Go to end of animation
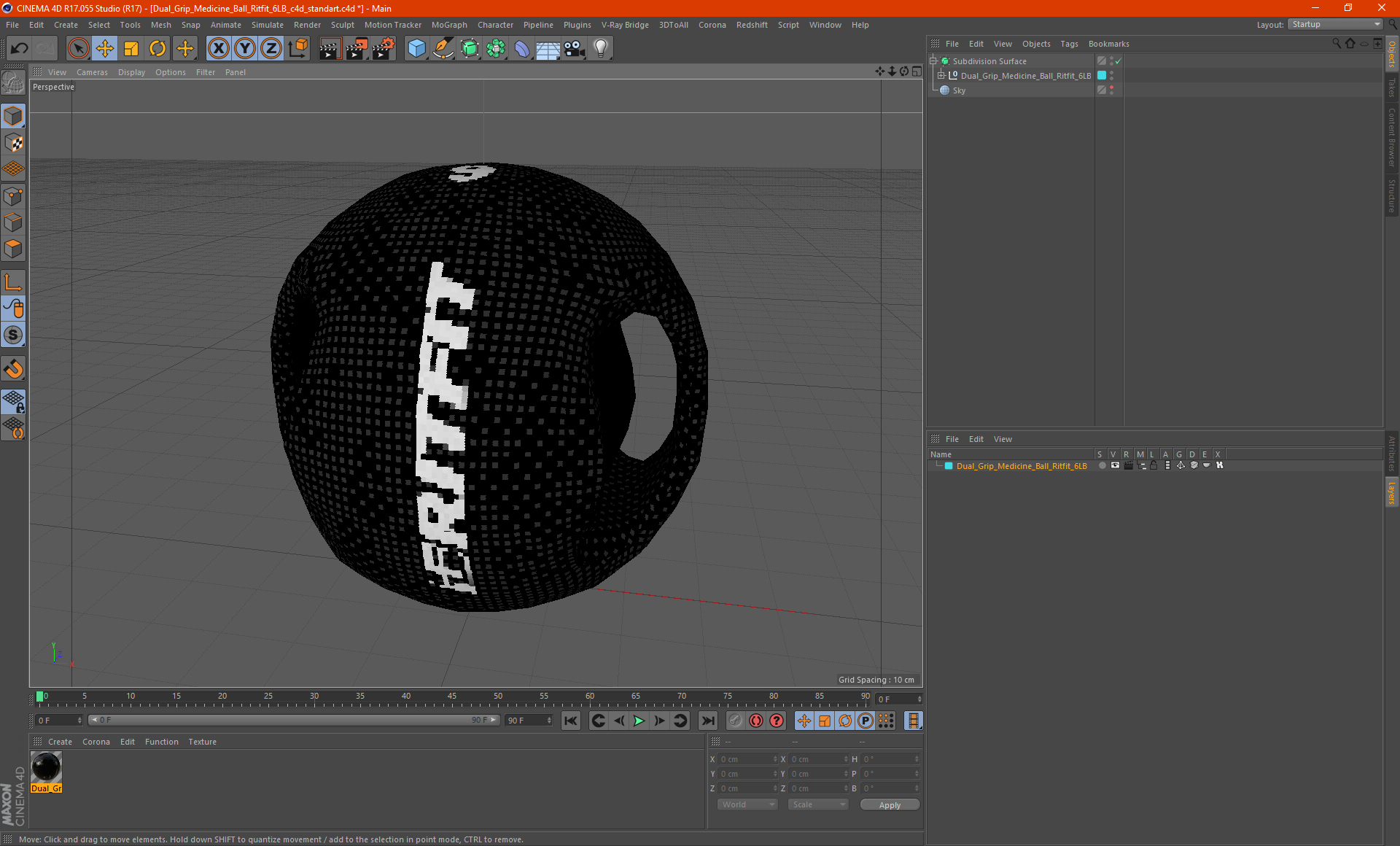 (707, 721)
